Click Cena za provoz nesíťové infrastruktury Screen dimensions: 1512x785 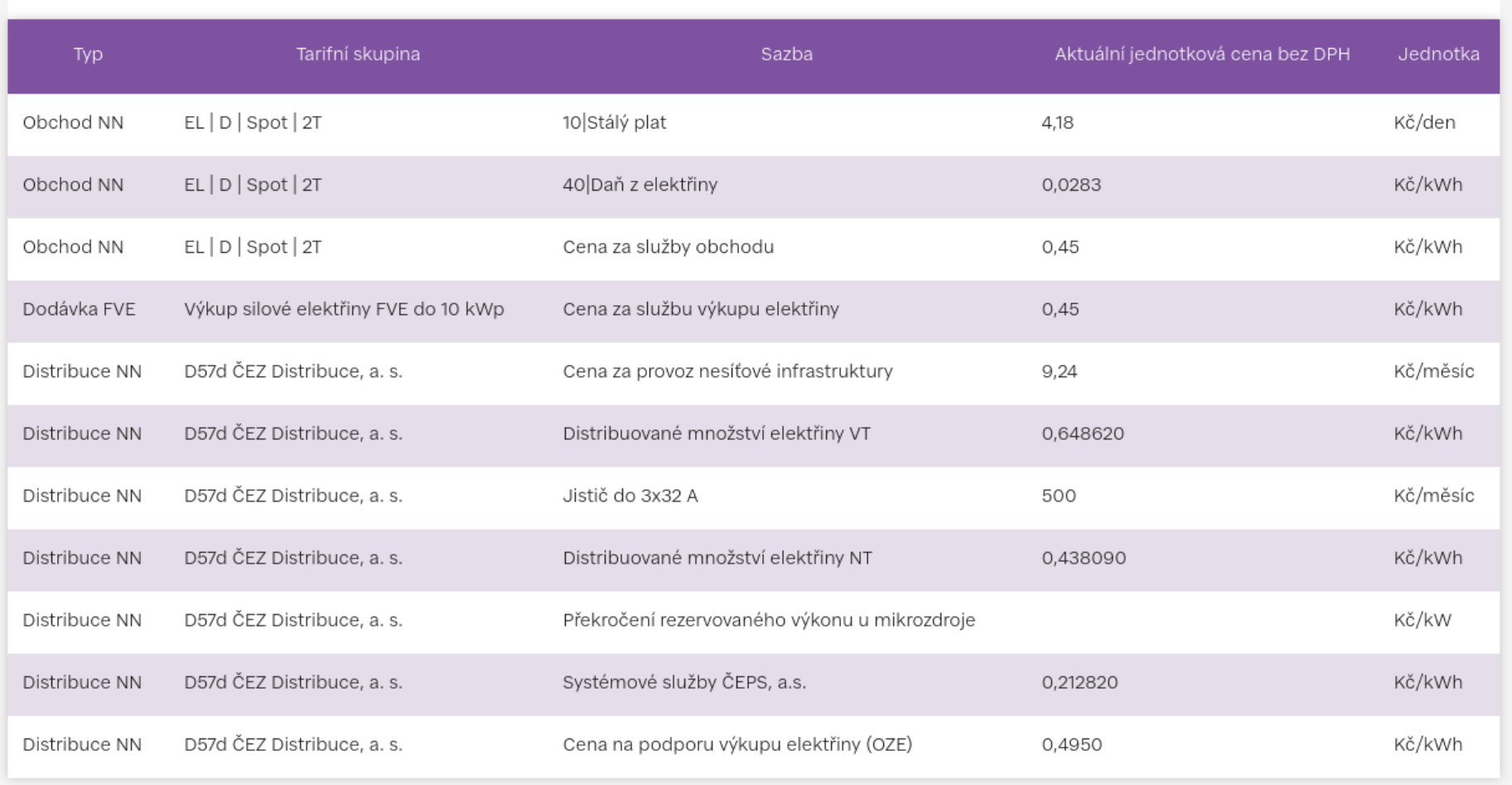point(727,371)
